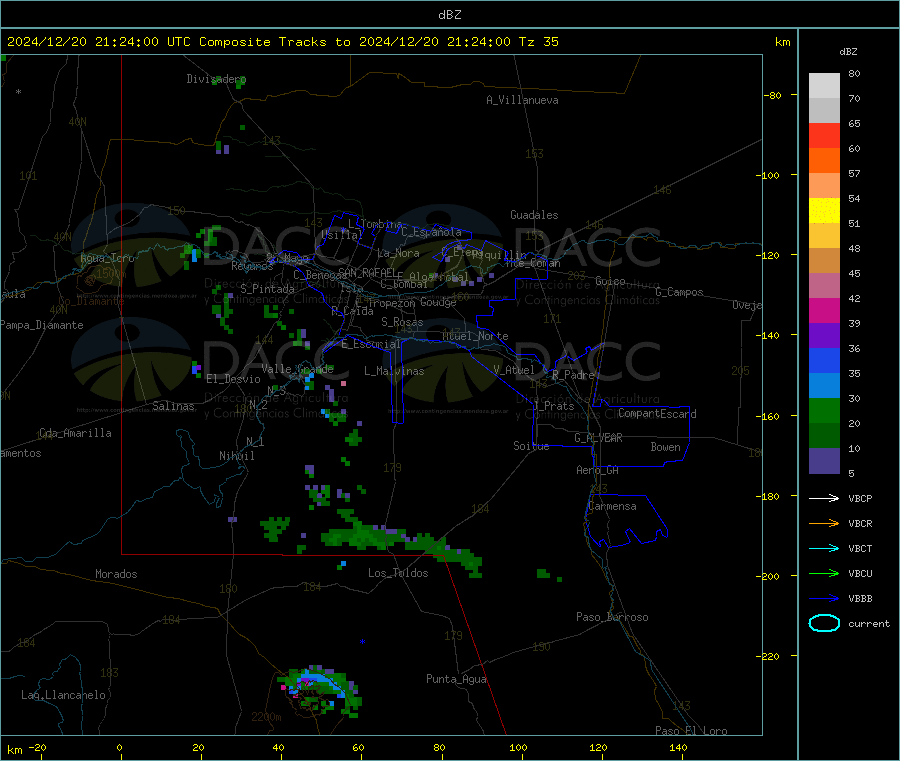
Task: Select the 51–54 dBZ yellow color swatch
Action: (824, 211)
